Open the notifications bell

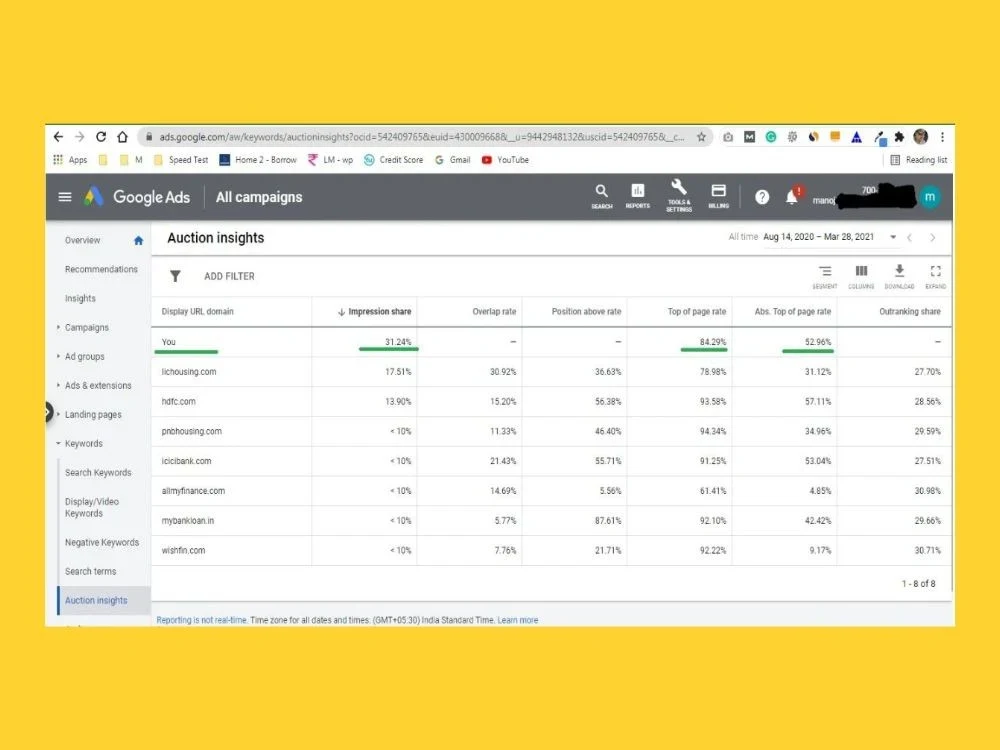tap(792, 197)
